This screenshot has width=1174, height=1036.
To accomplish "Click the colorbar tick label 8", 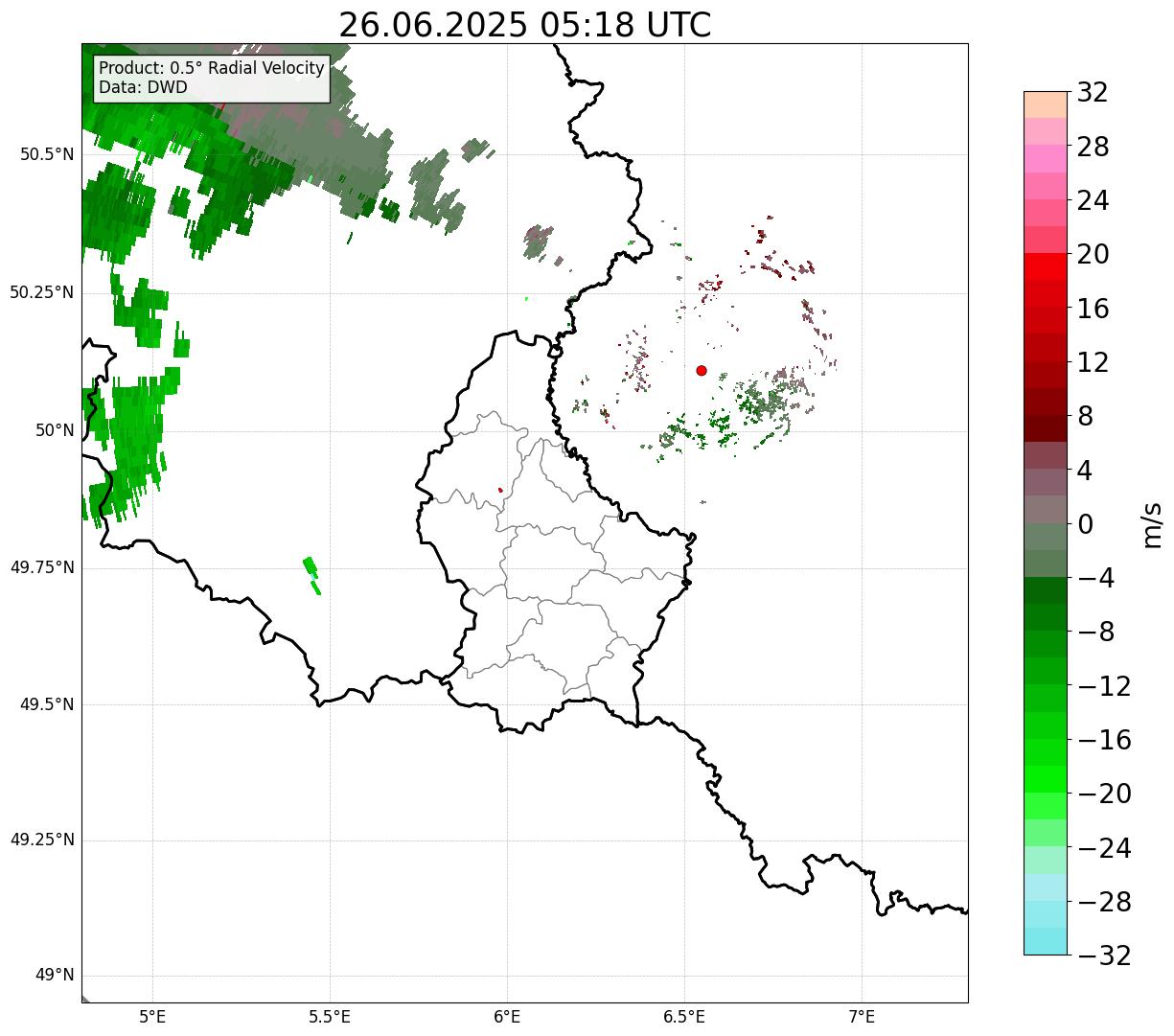I will pos(1085,416).
